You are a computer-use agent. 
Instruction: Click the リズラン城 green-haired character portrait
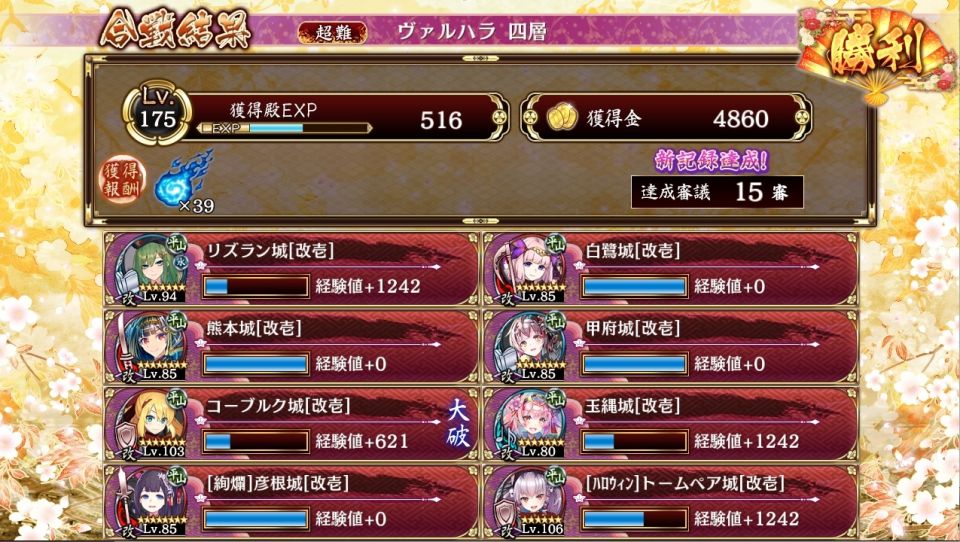coord(151,268)
